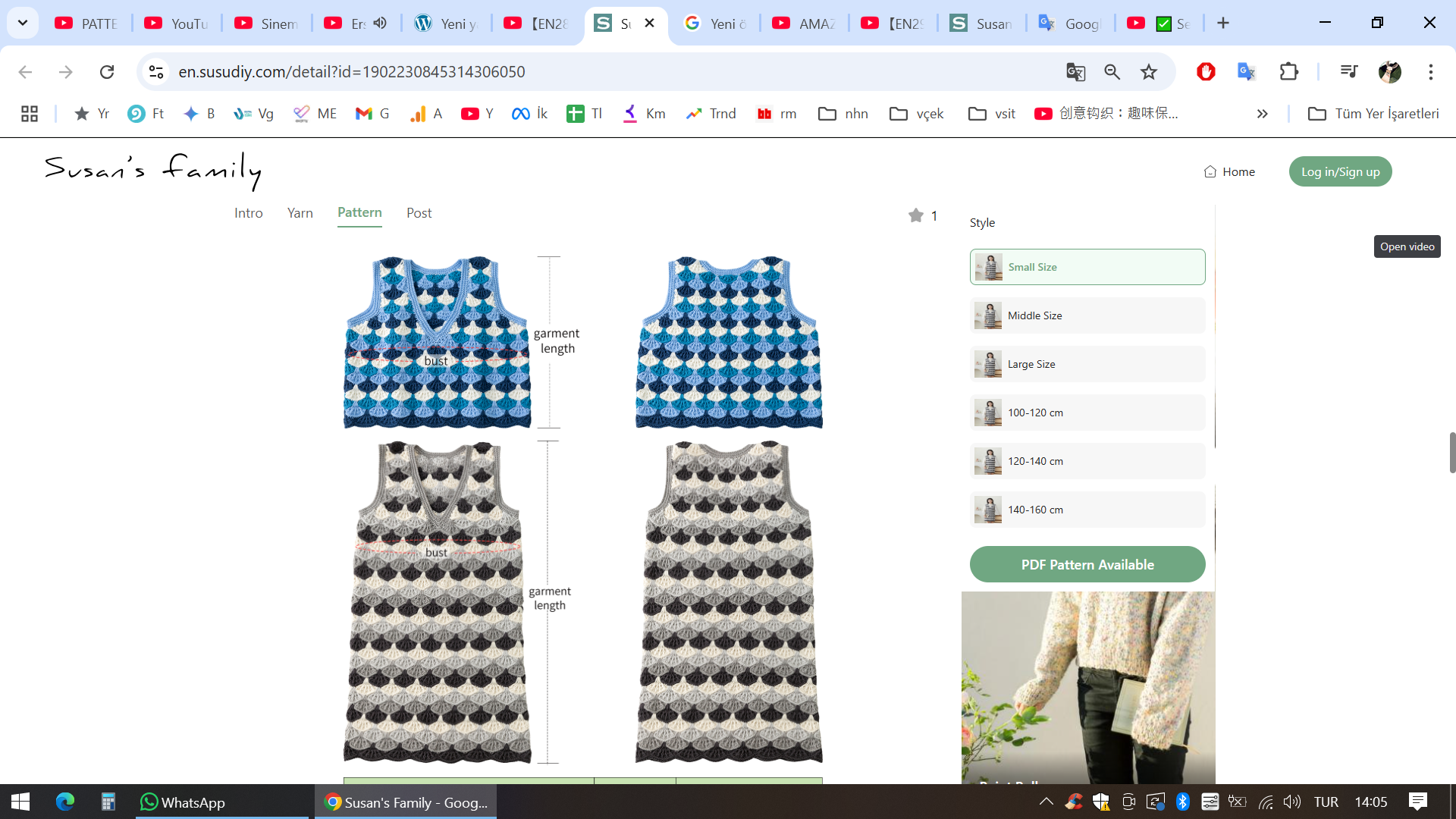Select the Small Size style option
Viewport: 1456px width, 819px height.
(1087, 267)
